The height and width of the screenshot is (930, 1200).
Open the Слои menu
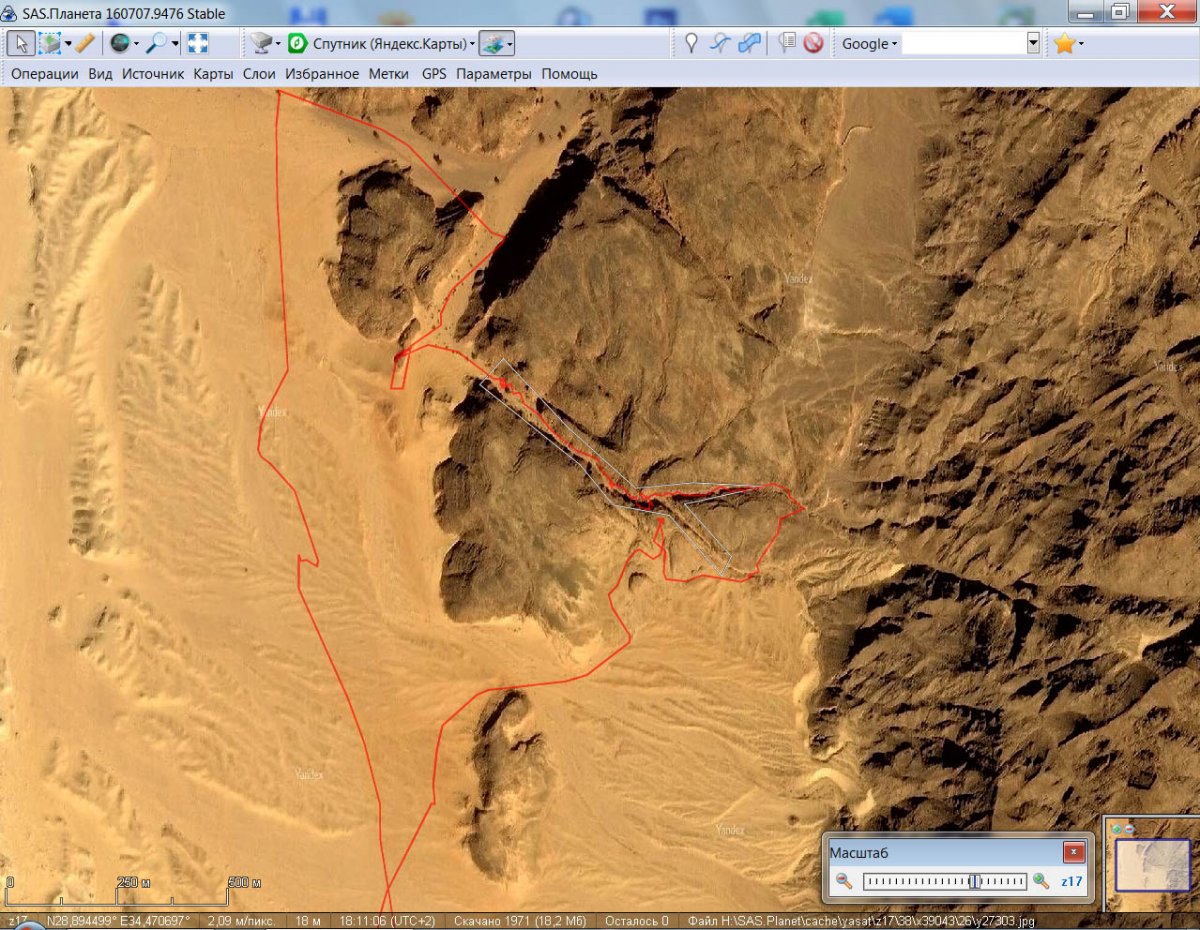259,73
